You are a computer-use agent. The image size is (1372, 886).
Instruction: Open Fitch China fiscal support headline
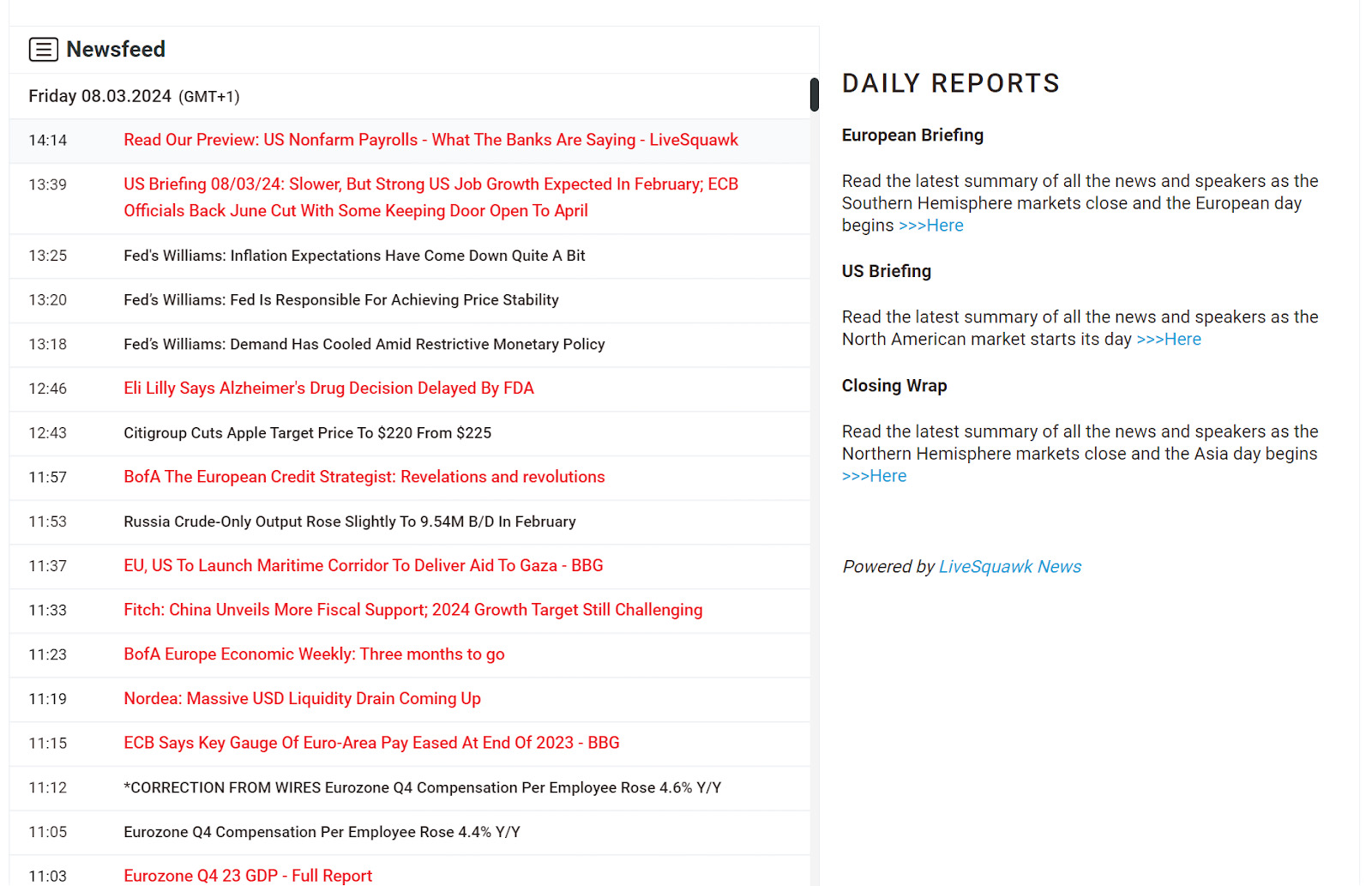pyautogui.click(x=413, y=610)
